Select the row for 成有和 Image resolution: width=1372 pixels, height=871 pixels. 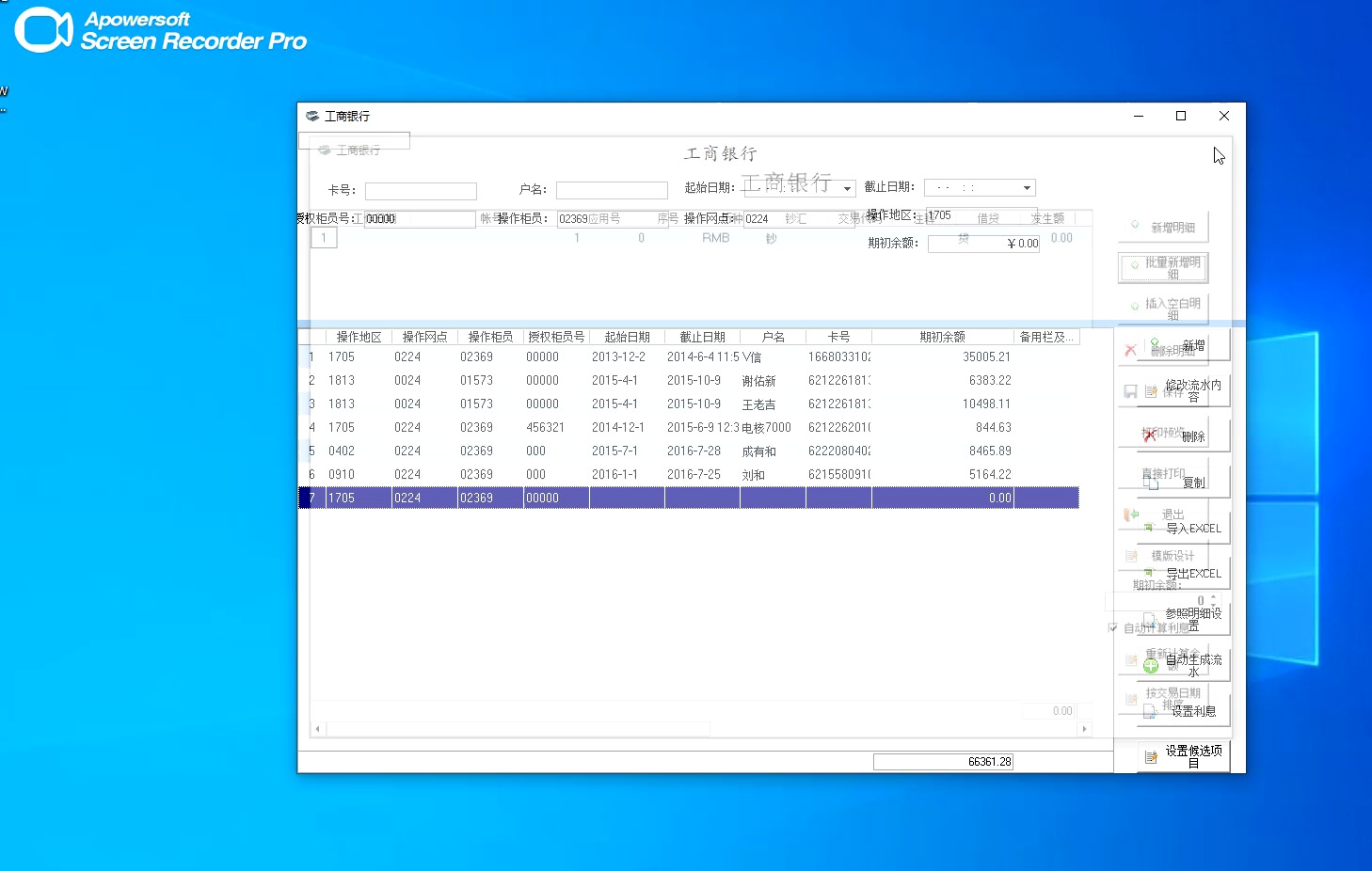pyautogui.click(x=689, y=451)
